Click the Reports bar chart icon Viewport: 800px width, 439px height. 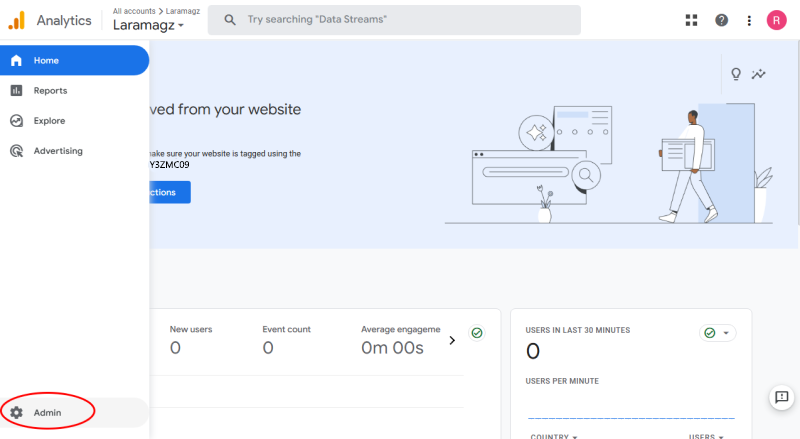(x=16, y=90)
